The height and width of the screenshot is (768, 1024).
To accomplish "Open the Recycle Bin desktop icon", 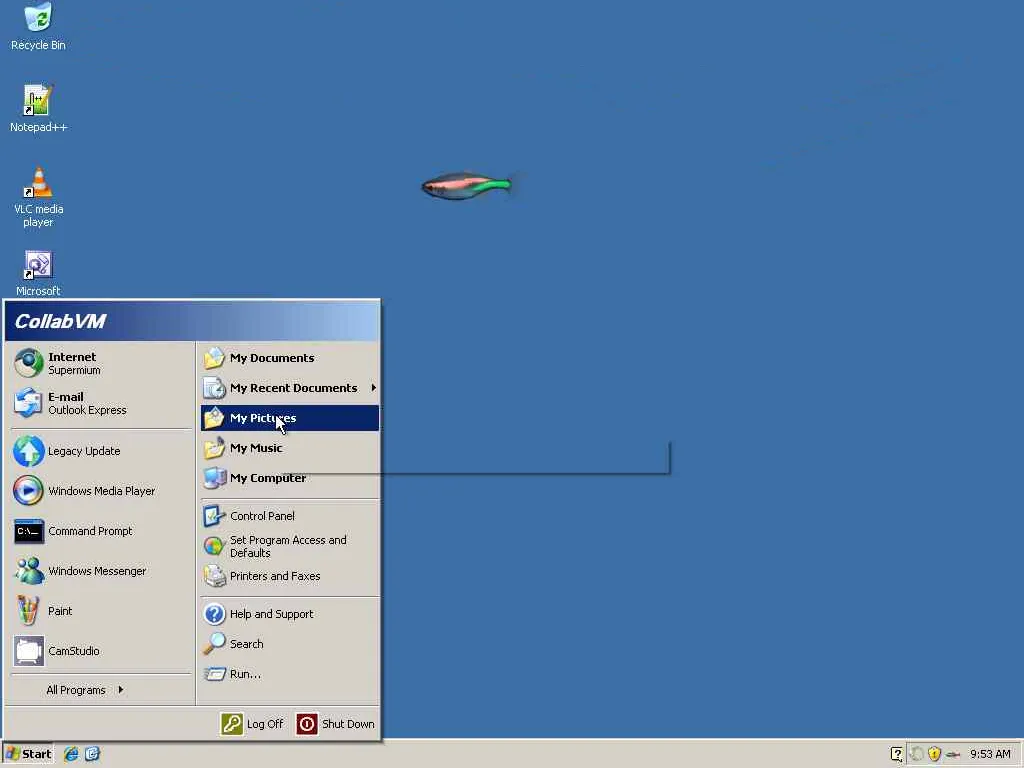I will coord(38,27).
